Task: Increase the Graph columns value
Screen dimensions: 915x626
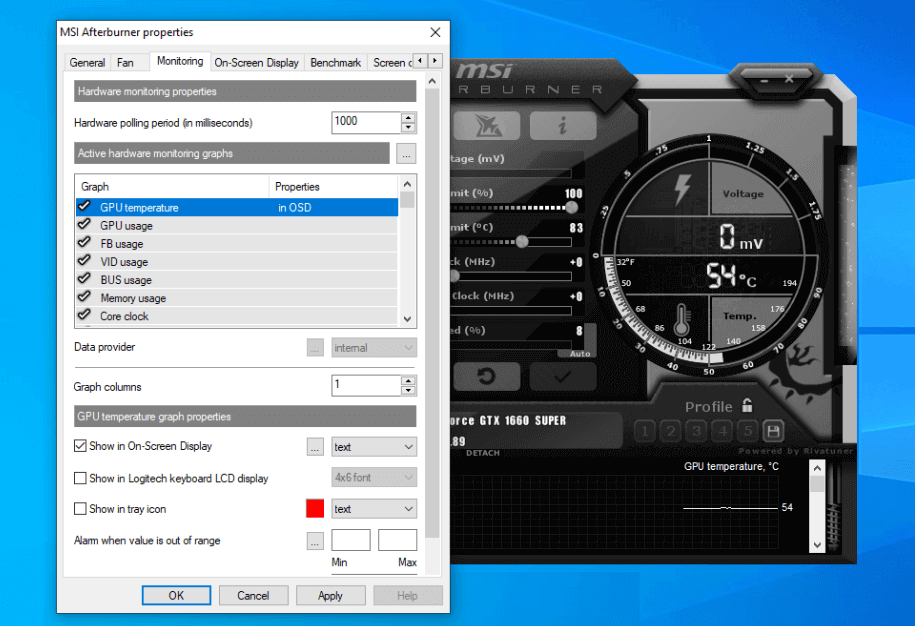Action: (x=408, y=380)
